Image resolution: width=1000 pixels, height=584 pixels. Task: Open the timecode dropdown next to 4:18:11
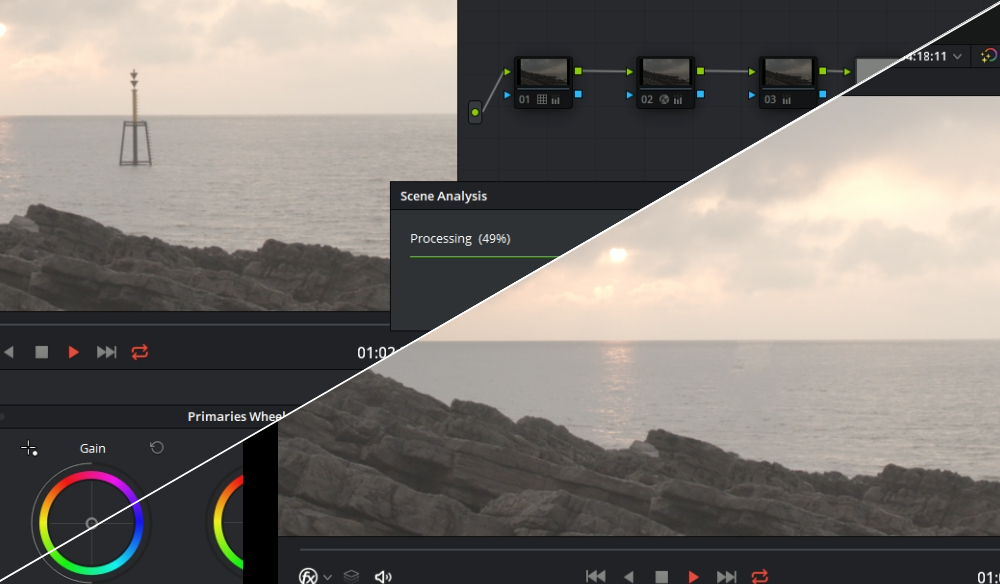click(955, 57)
